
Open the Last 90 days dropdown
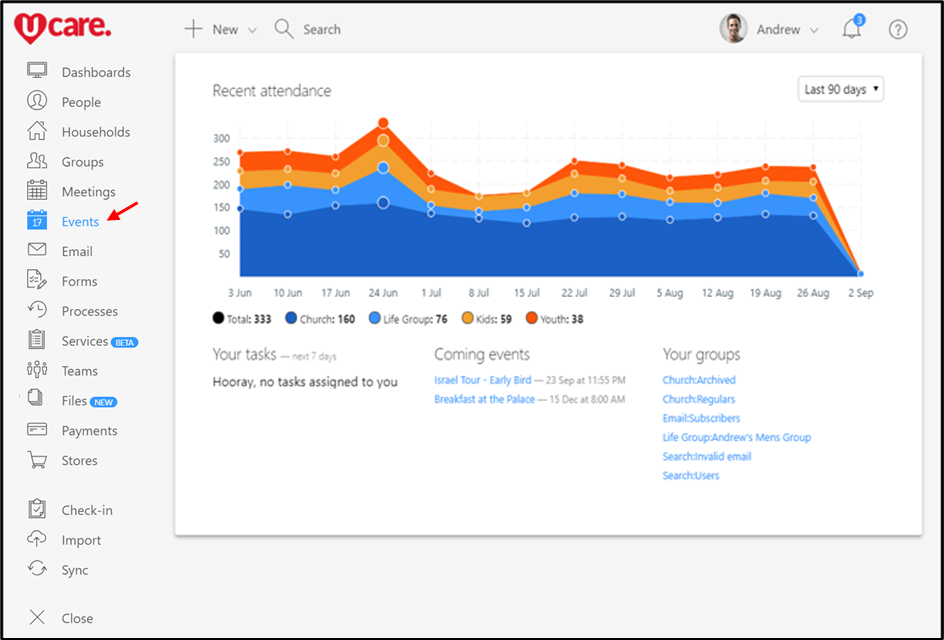(x=841, y=89)
